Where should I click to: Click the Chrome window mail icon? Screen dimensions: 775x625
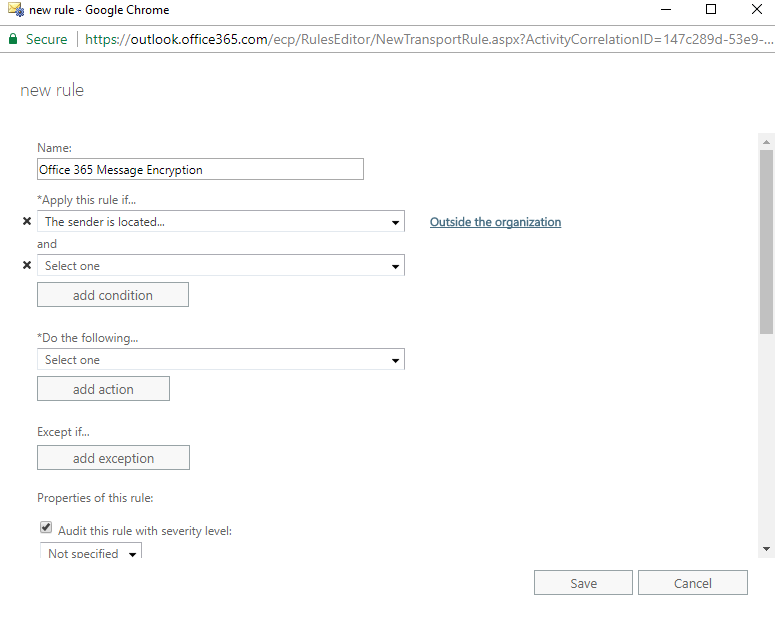pyautogui.click(x=15, y=9)
